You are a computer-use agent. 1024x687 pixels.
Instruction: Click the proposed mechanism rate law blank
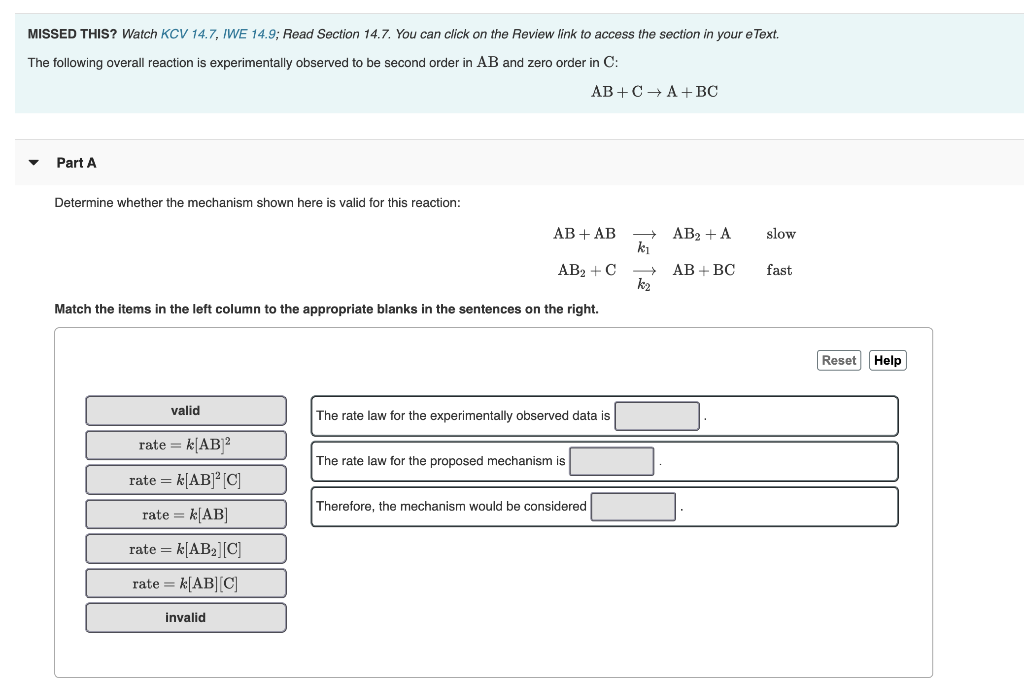click(x=611, y=461)
